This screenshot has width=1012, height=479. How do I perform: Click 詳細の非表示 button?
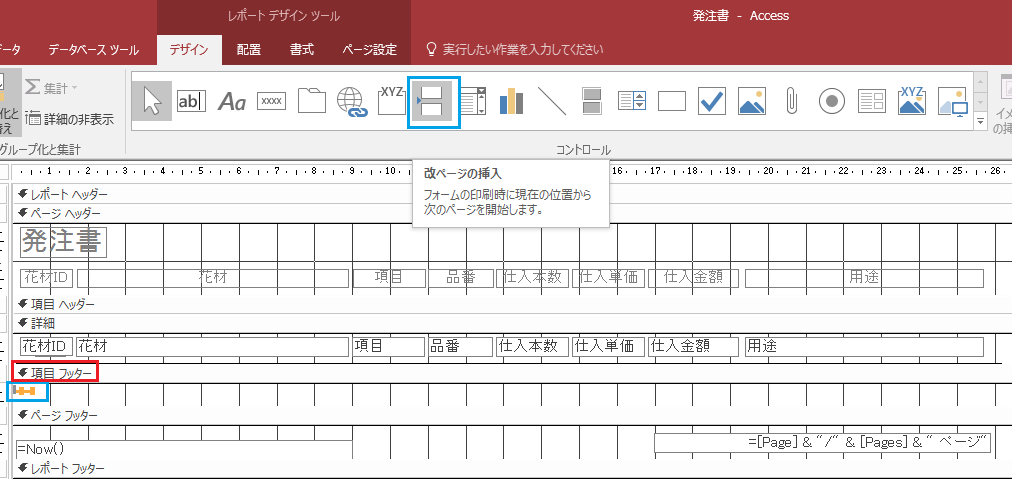(x=69, y=119)
